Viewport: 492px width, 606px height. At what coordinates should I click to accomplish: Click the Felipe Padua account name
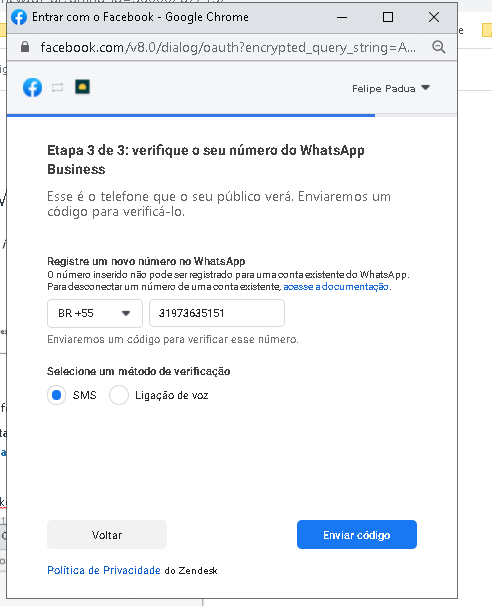[383, 89]
